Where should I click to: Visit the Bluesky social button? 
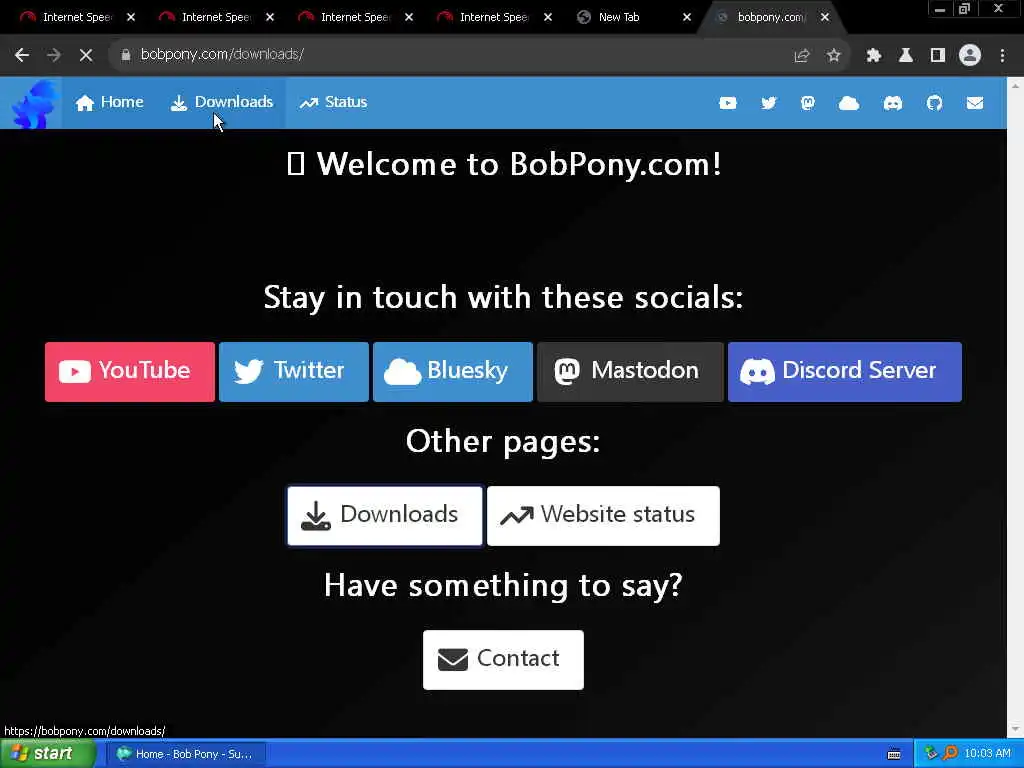(453, 372)
